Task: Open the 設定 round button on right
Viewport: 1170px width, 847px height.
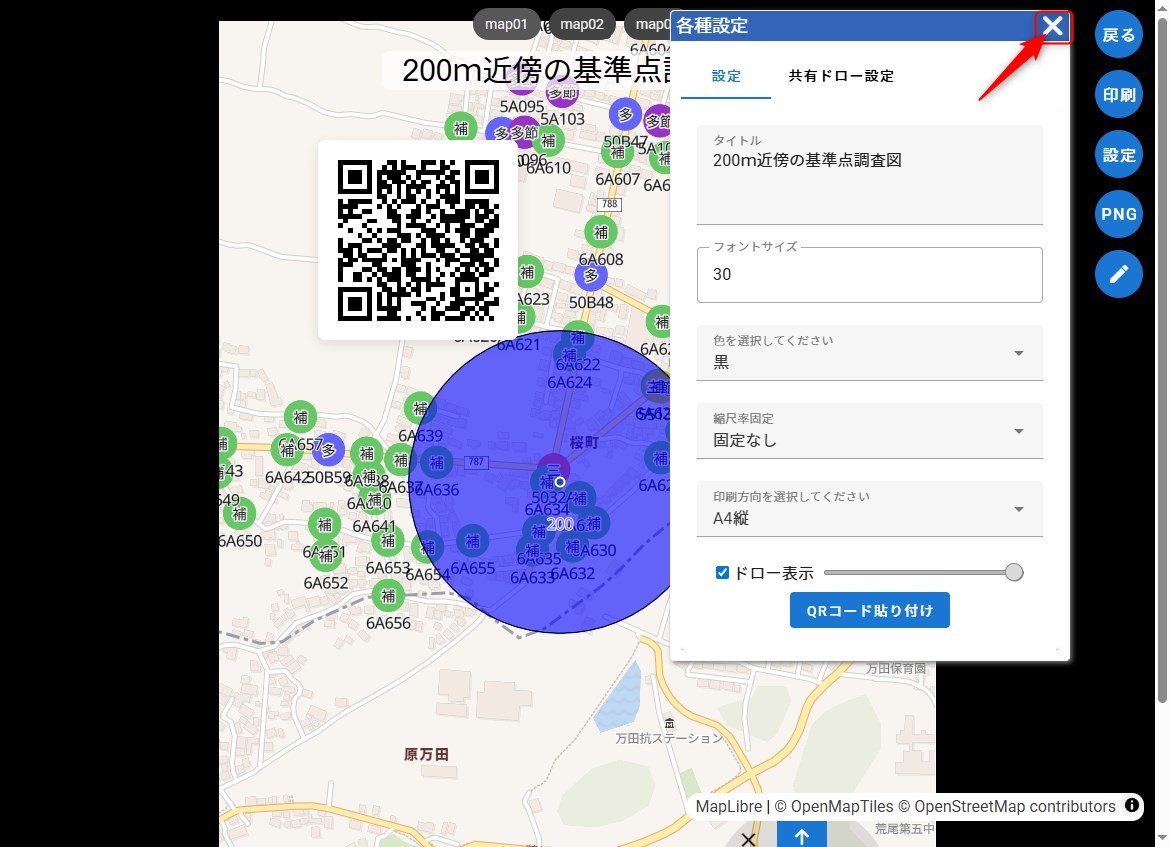Action: pos(1118,155)
